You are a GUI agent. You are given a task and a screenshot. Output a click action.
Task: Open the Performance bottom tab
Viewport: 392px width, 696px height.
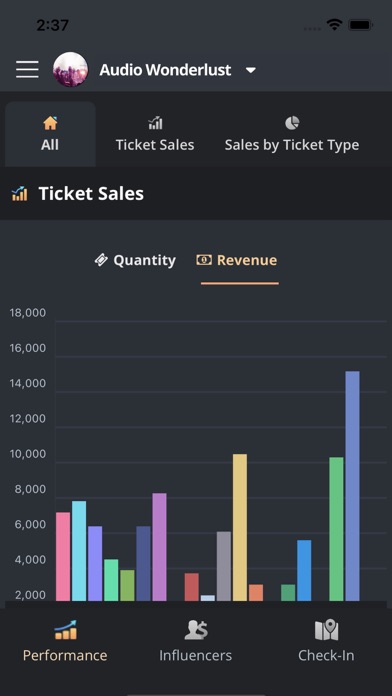click(65, 641)
